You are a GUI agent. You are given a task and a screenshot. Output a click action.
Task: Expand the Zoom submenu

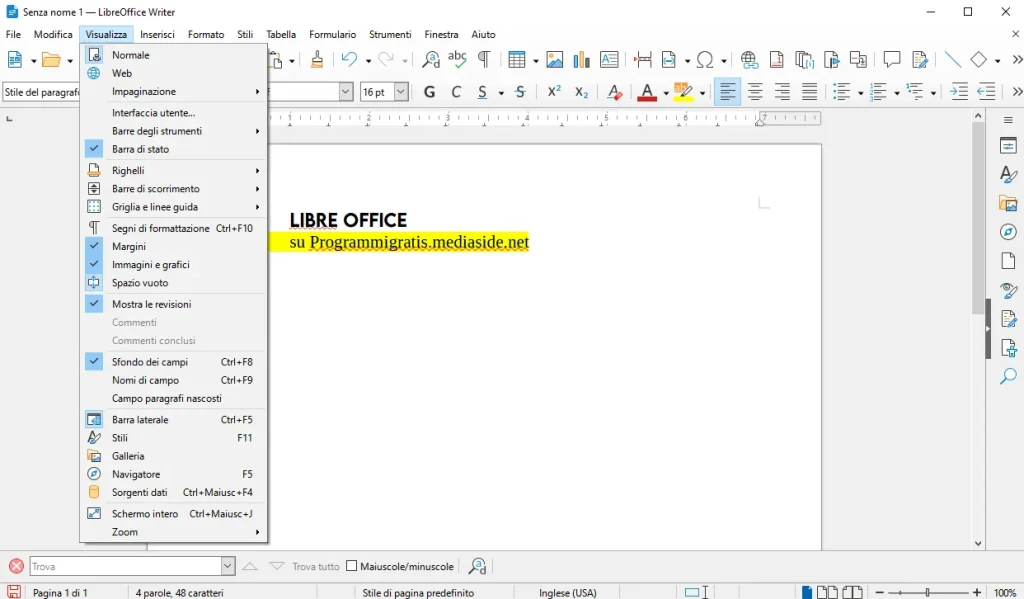point(173,532)
